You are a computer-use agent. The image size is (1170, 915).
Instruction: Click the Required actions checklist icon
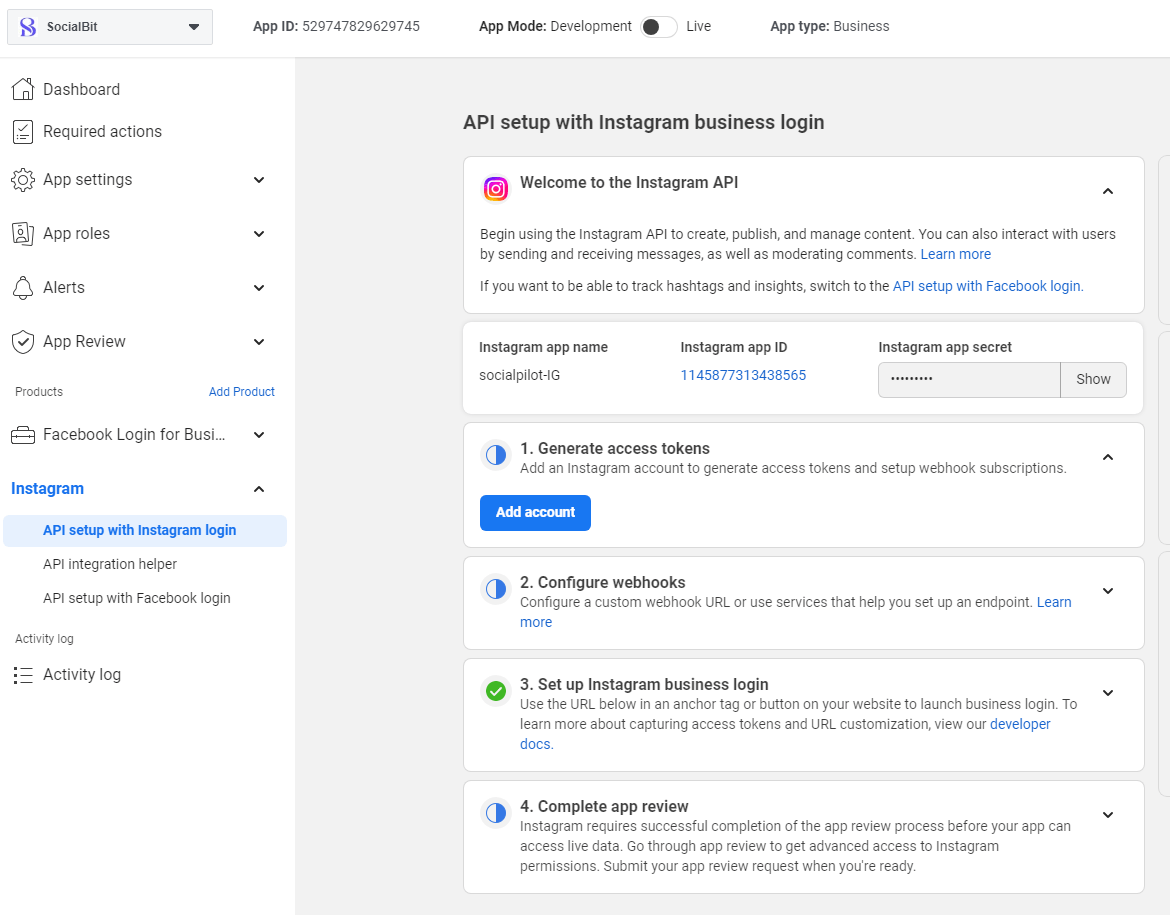click(23, 131)
